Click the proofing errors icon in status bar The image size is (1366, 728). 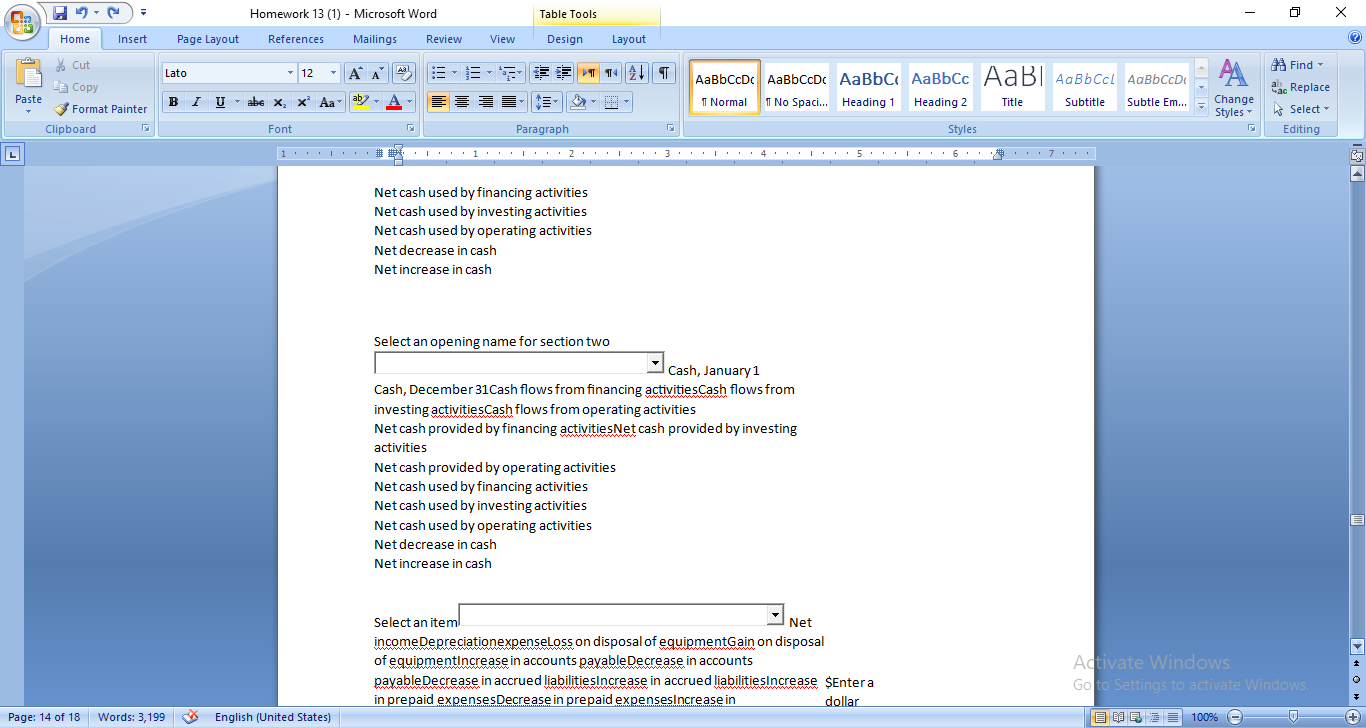pyautogui.click(x=189, y=716)
